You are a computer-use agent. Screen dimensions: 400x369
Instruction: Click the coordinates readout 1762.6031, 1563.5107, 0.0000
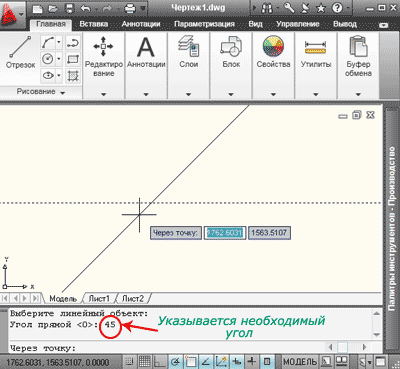(x=57, y=362)
